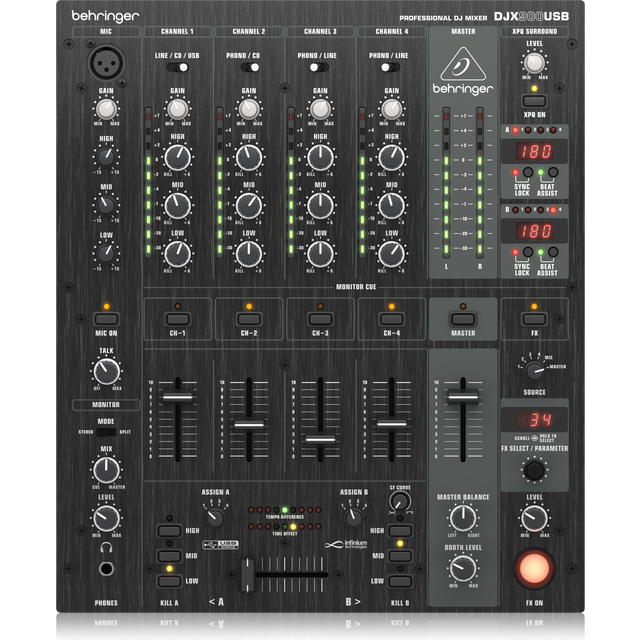This screenshot has height=640, width=640.
Task: Click the Channel 3 LOW knob
Action: pos(320,254)
